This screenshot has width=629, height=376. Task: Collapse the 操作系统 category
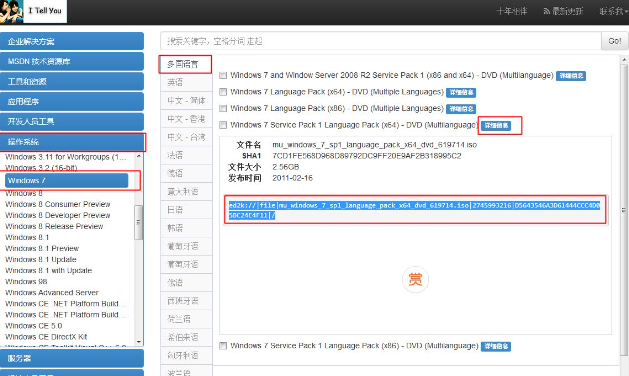tap(72, 142)
